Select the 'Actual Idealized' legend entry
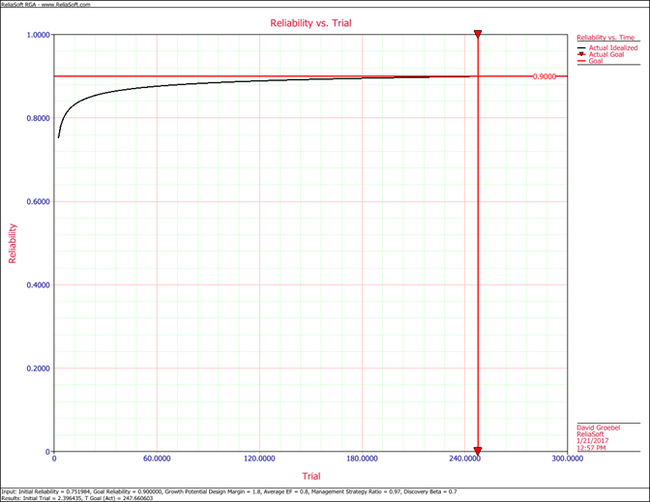Screen dimensions: 650x502 (x=613, y=48)
